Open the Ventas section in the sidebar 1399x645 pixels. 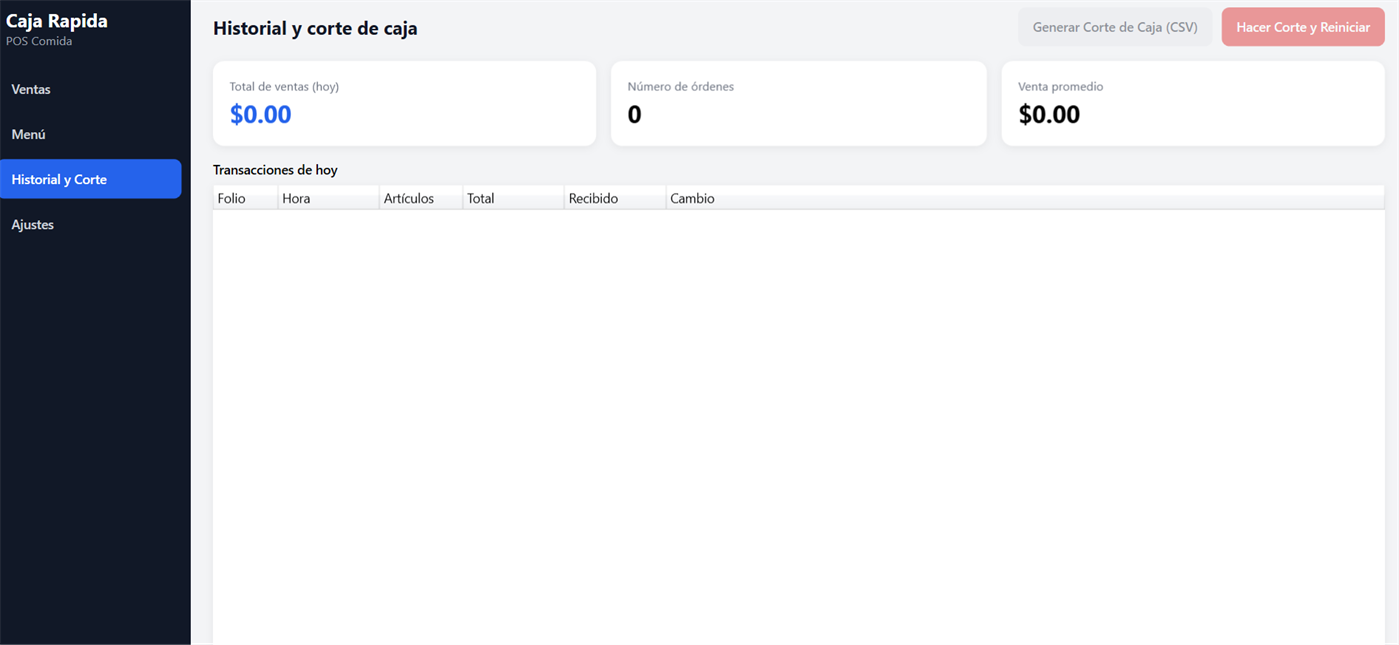90,89
